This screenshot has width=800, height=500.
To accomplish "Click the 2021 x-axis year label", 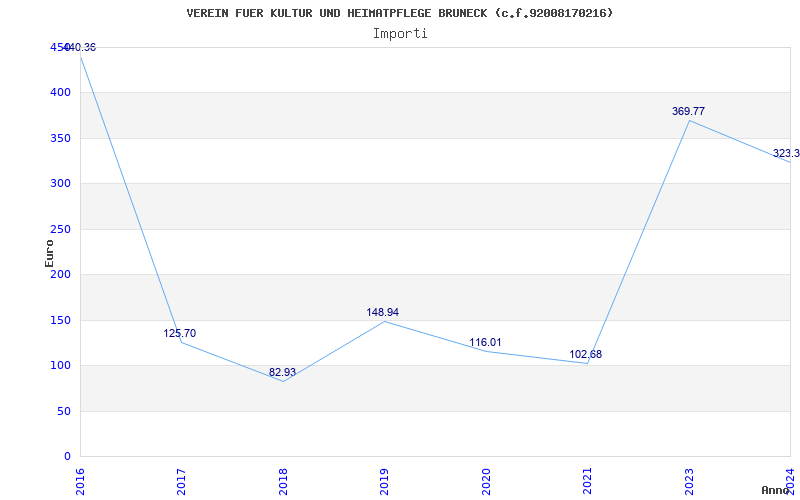I will pos(587,482).
